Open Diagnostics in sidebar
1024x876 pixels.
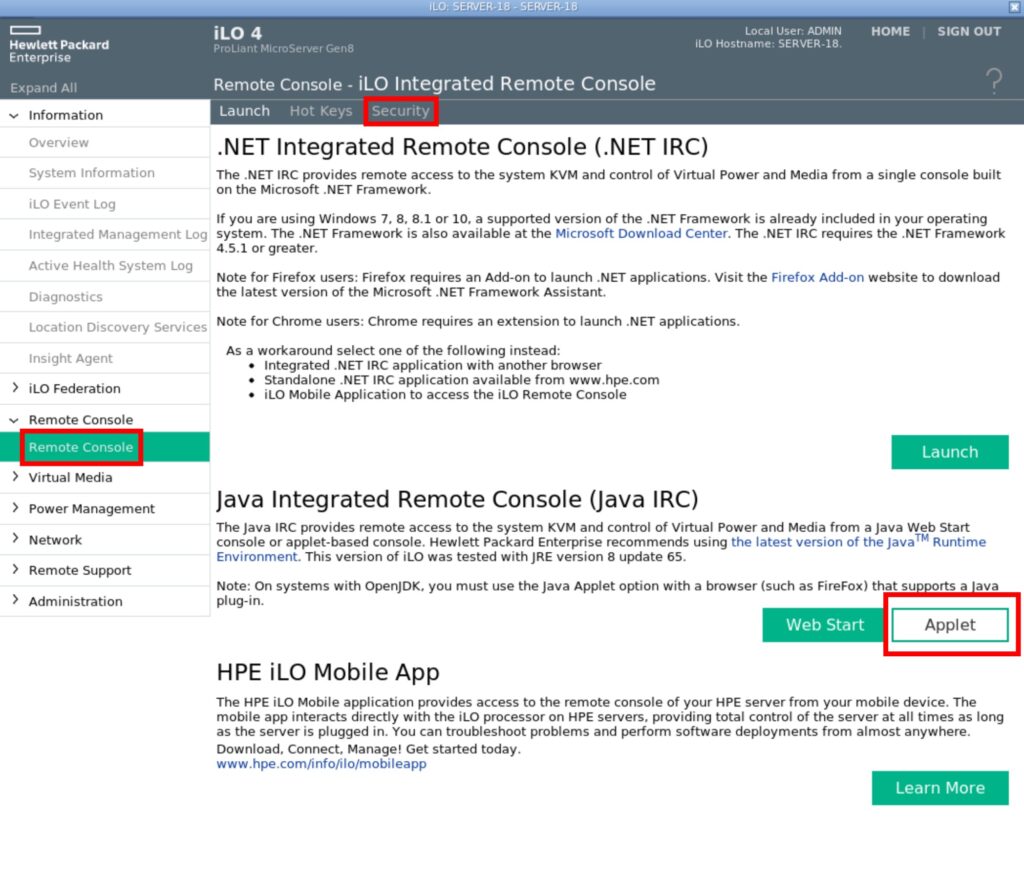pyautogui.click(x=65, y=297)
